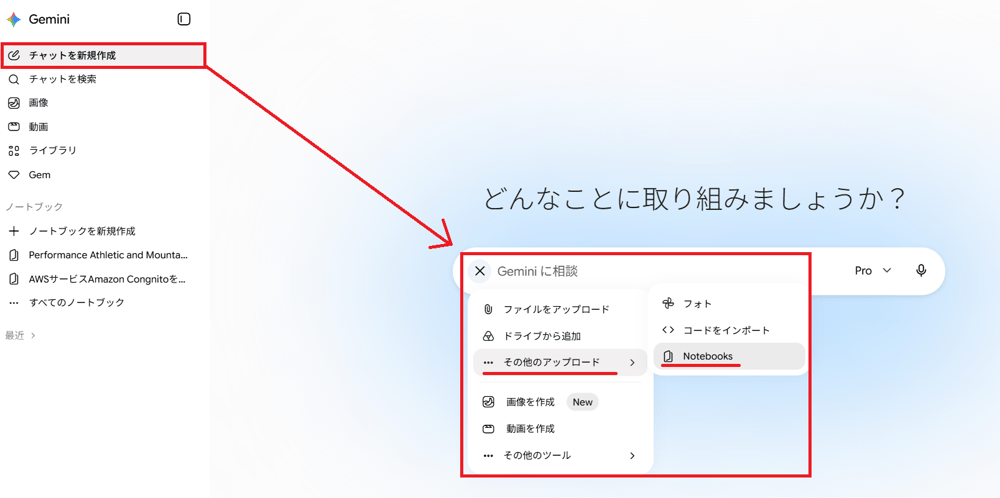Click the three-dot icon beside その他のツール
The height and width of the screenshot is (498, 1000).
pos(488,455)
